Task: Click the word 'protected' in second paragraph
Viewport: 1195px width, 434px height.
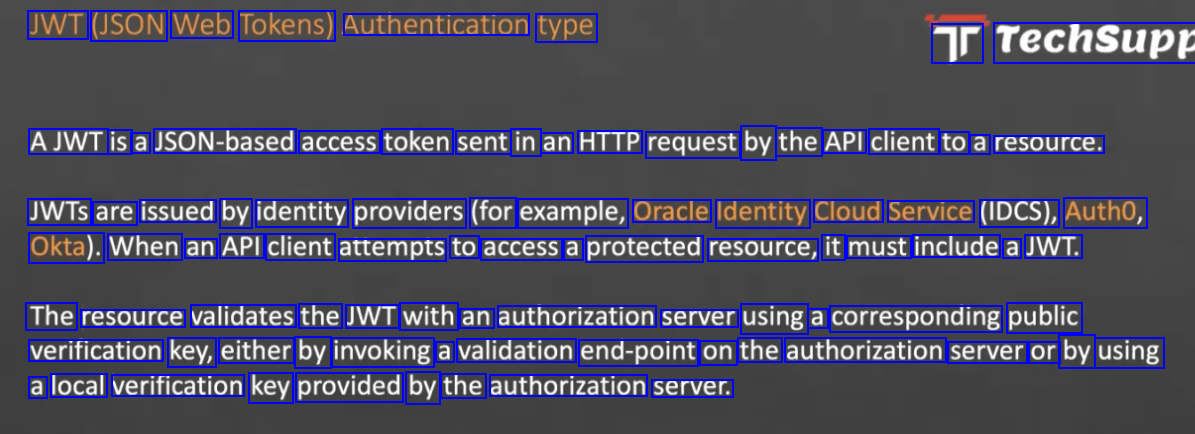Action: (x=644, y=247)
